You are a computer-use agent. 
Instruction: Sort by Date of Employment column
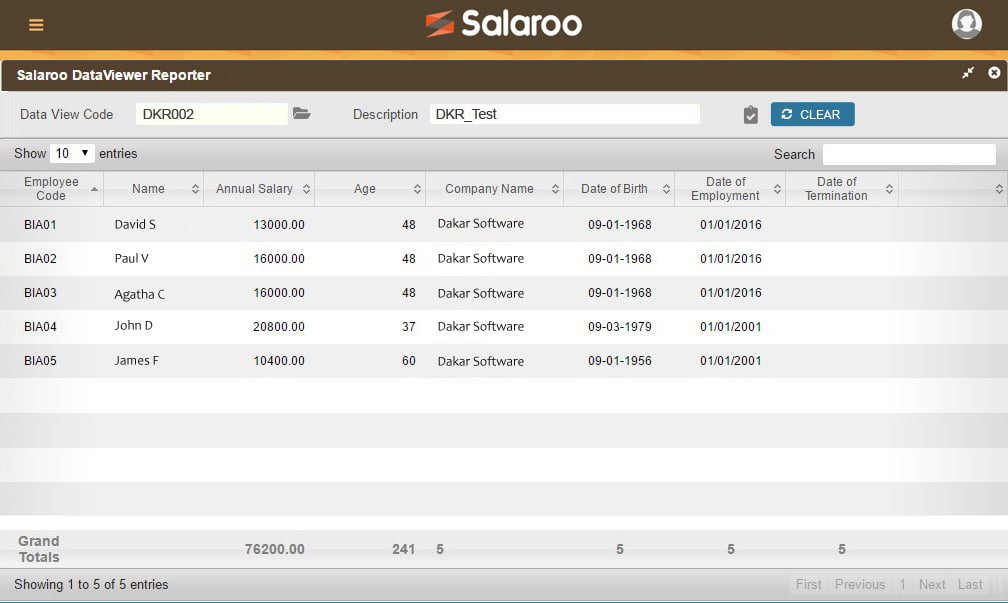[730, 188]
